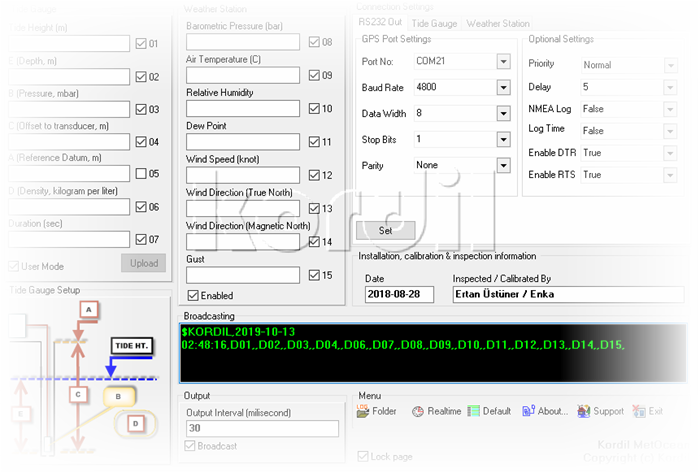Open the LOG Folder menu icon

(x=362, y=411)
